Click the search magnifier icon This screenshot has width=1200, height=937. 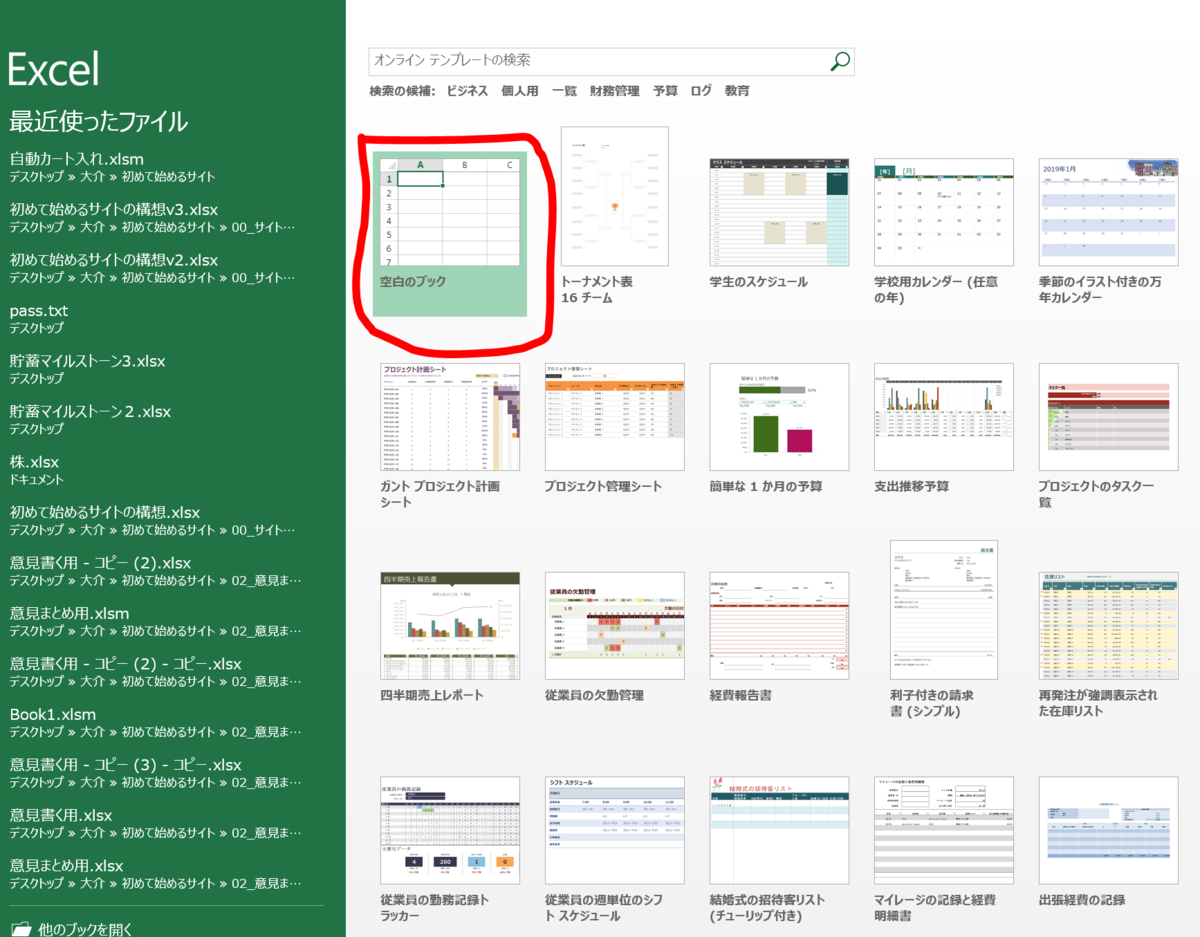coord(840,61)
